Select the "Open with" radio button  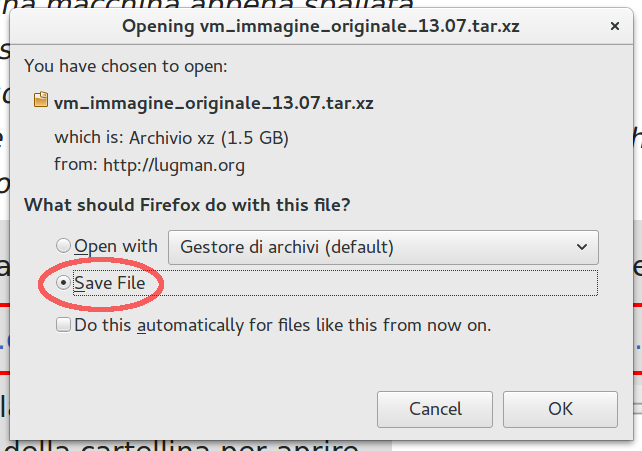[x=64, y=246]
